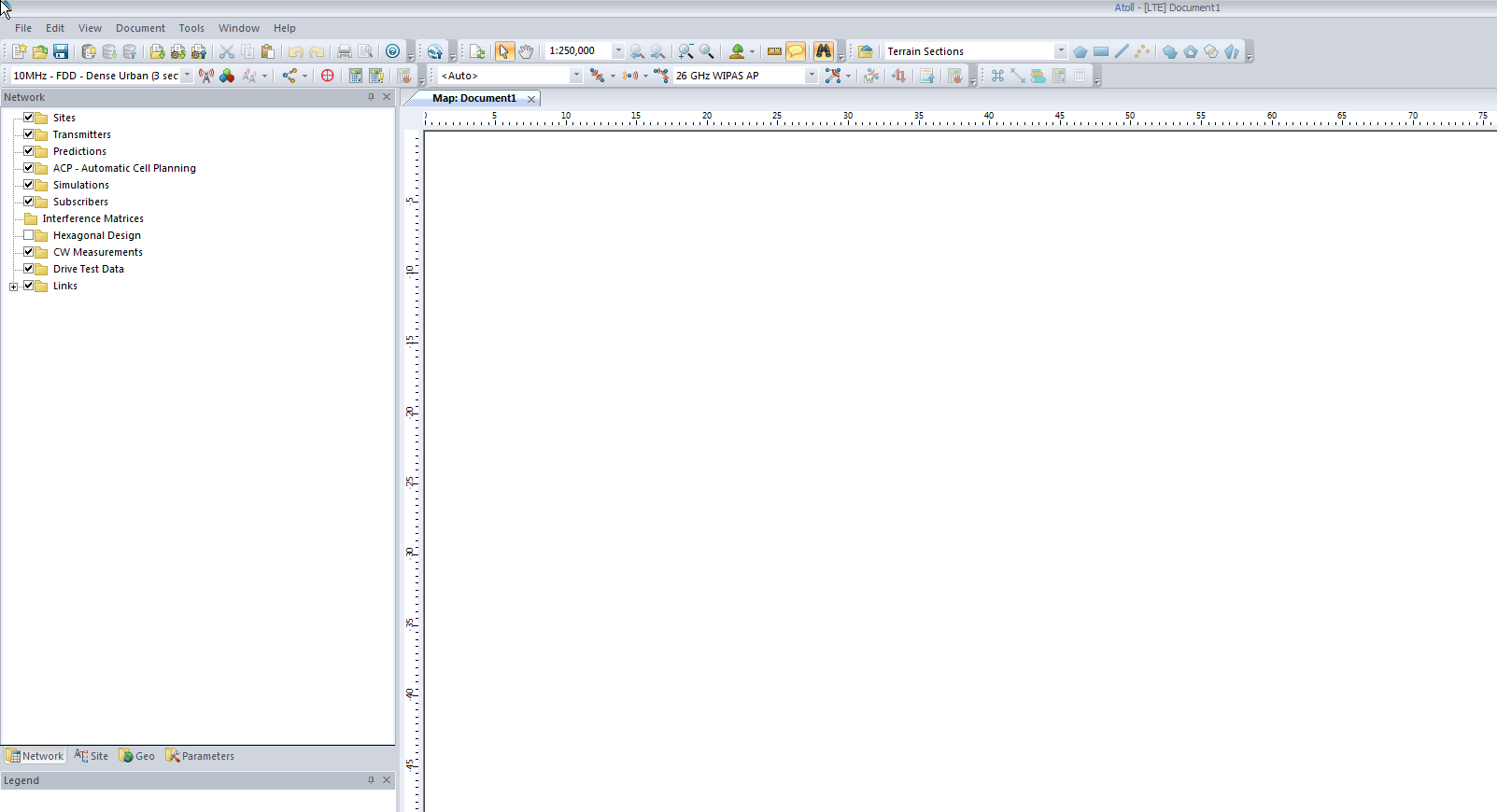Click the blue layers stack icon
This screenshot has height=812, width=1497.
[1038, 76]
